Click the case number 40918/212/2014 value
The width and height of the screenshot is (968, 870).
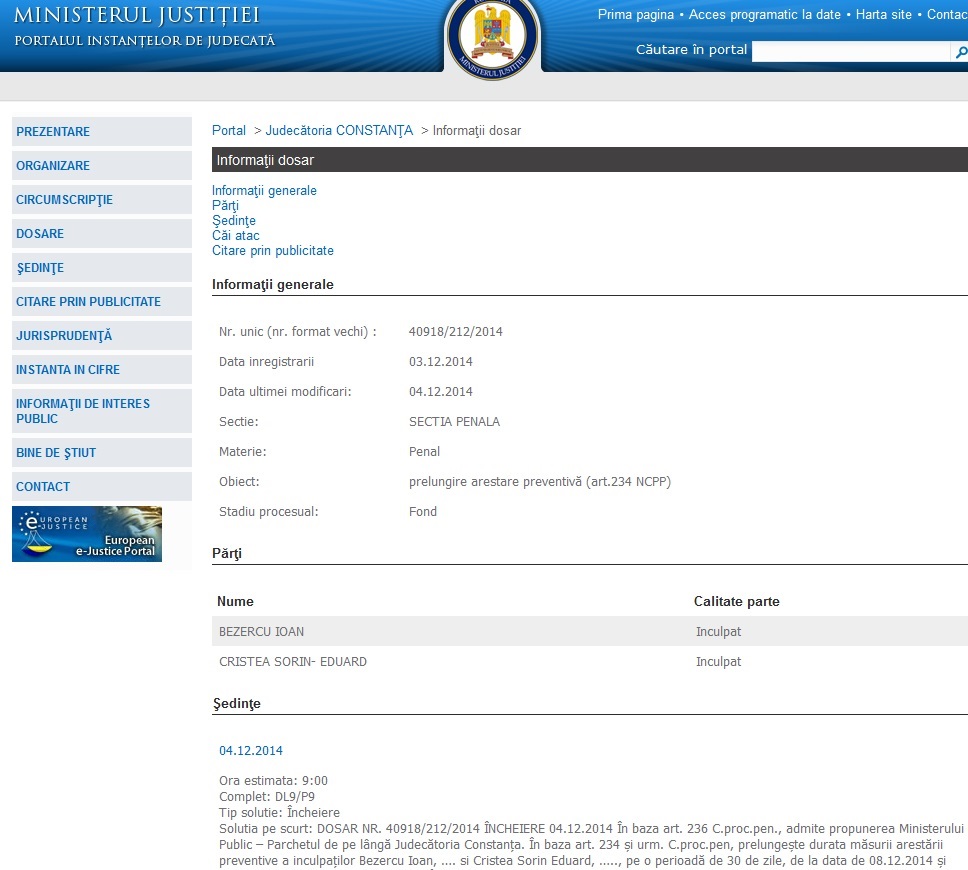point(456,332)
